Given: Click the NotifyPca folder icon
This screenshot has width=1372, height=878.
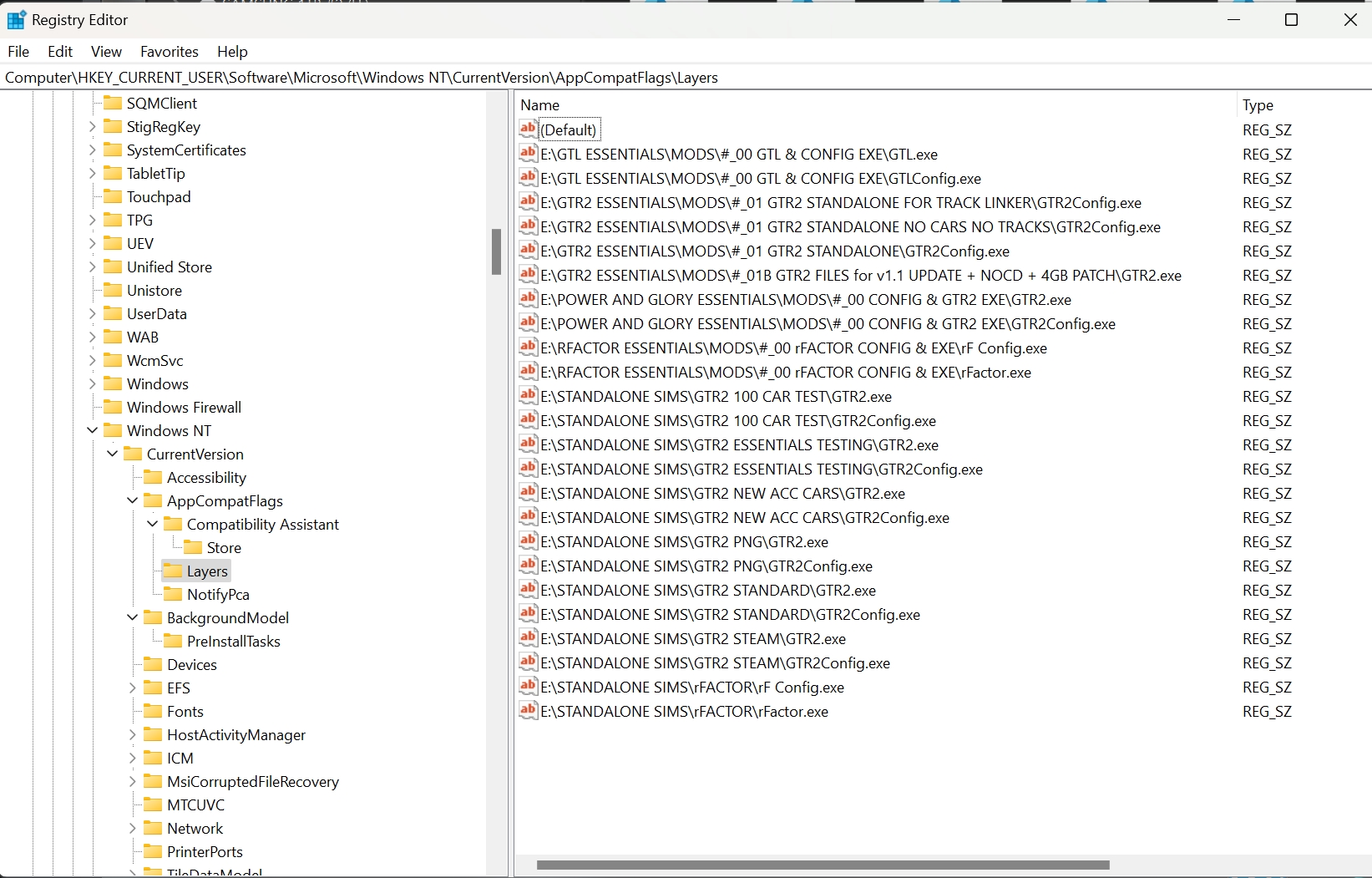Looking at the screenshot, I should pos(173,594).
